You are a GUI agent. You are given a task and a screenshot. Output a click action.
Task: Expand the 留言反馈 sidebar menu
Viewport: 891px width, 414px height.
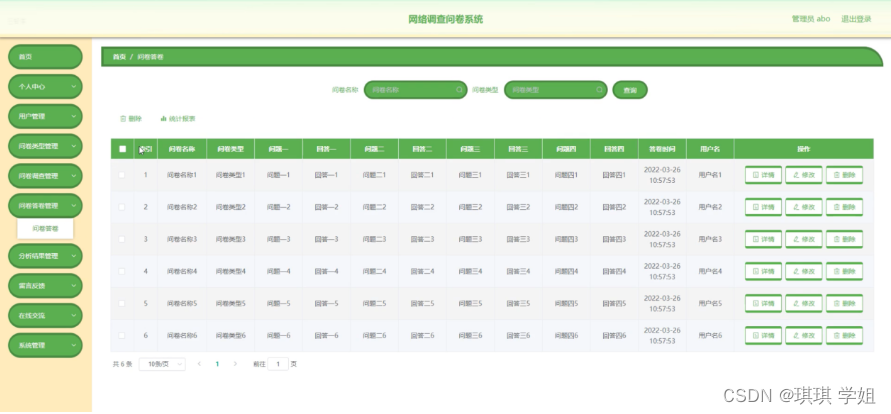click(45, 286)
